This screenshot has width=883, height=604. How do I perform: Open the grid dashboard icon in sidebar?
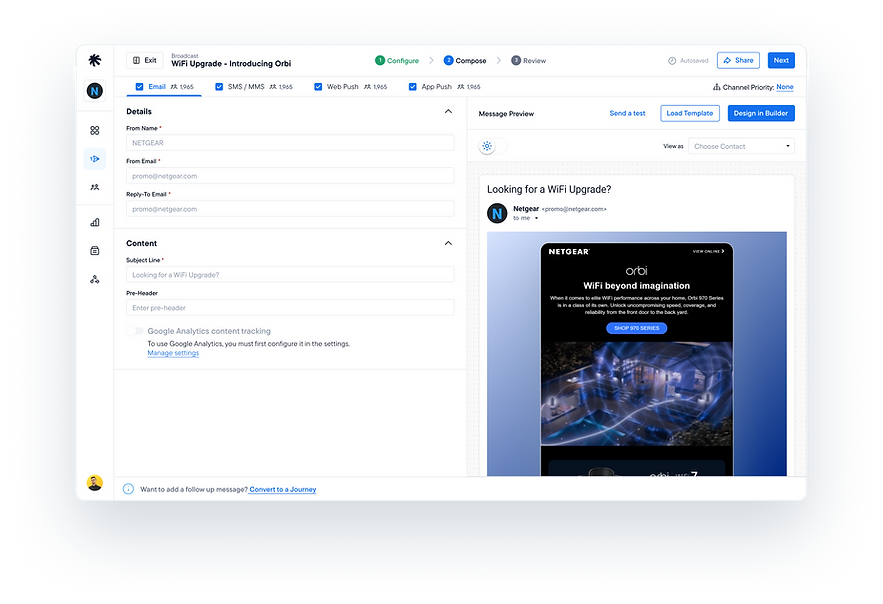click(x=94, y=130)
